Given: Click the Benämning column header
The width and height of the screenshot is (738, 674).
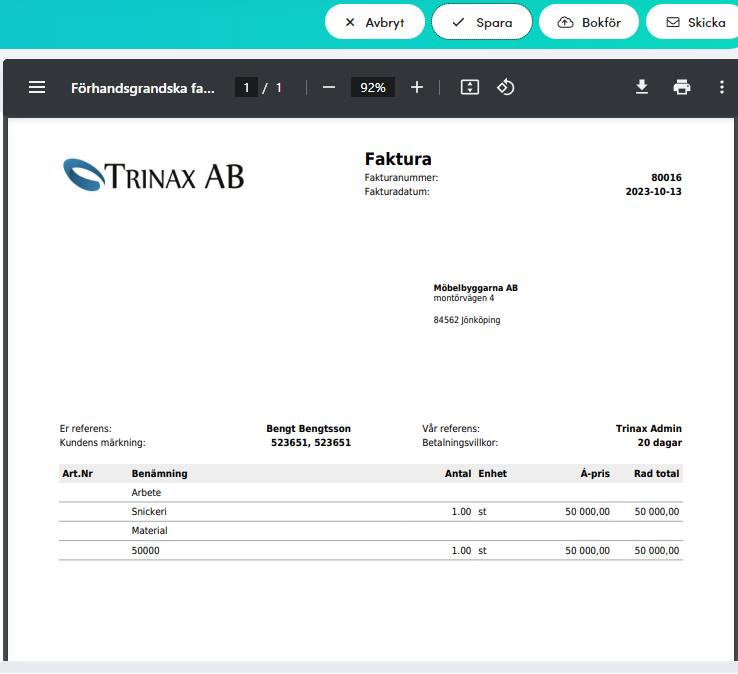Looking at the screenshot, I should (159, 474).
